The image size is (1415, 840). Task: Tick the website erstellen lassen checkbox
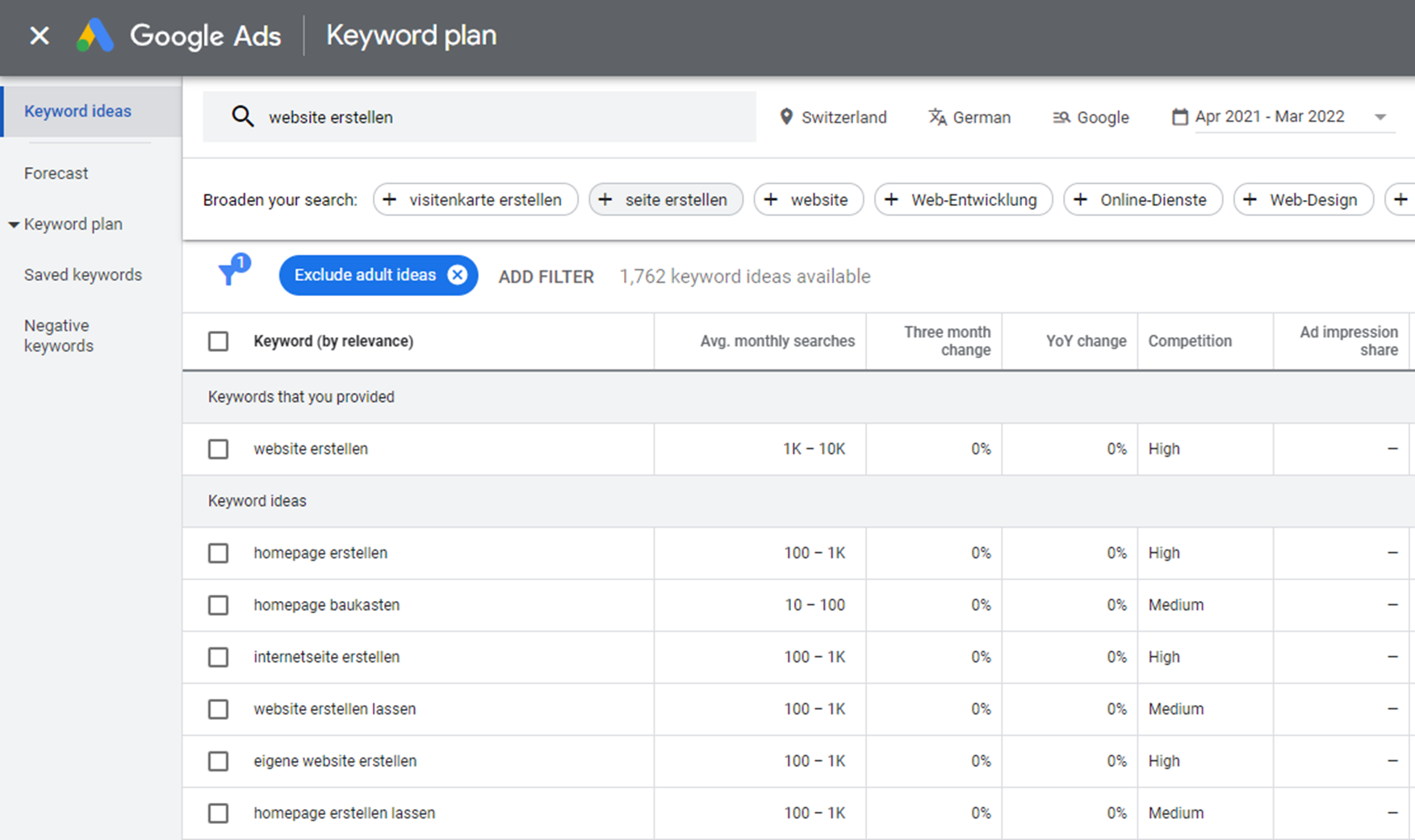pyautogui.click(x=218, y=709)
